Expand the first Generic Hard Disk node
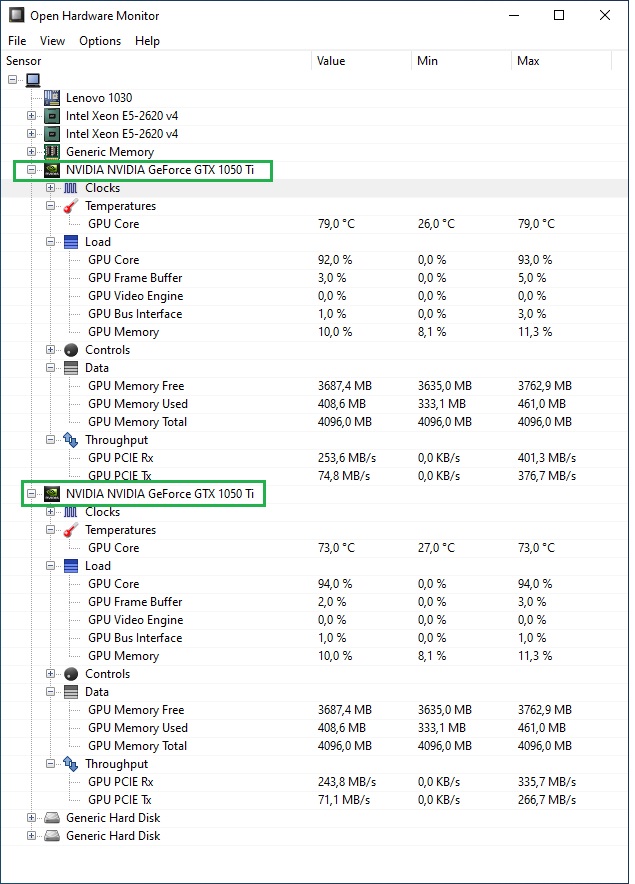Screen dimensions: 635x884 32,818
